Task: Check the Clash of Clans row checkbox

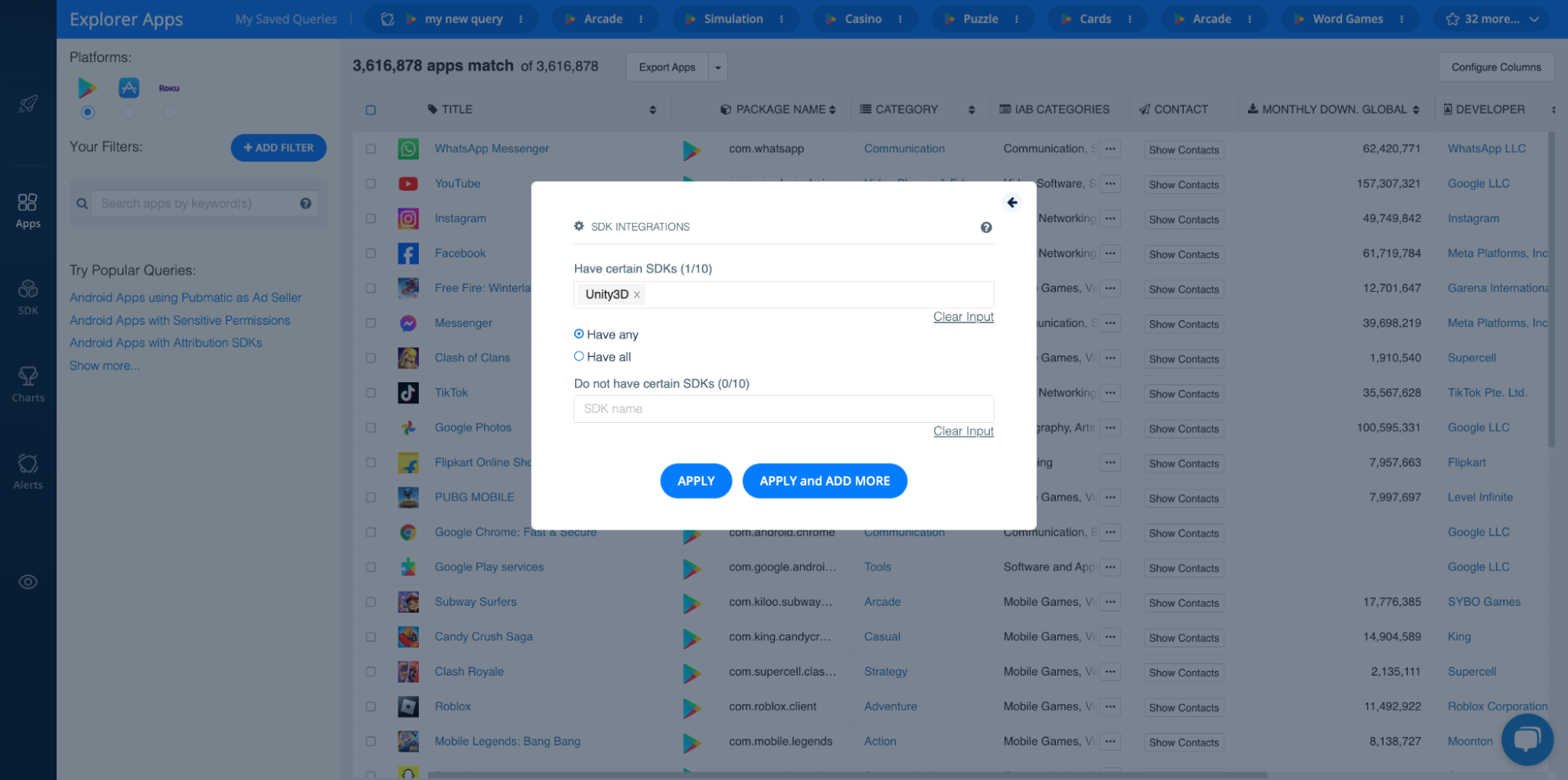Action: click(x=371, y=359)
